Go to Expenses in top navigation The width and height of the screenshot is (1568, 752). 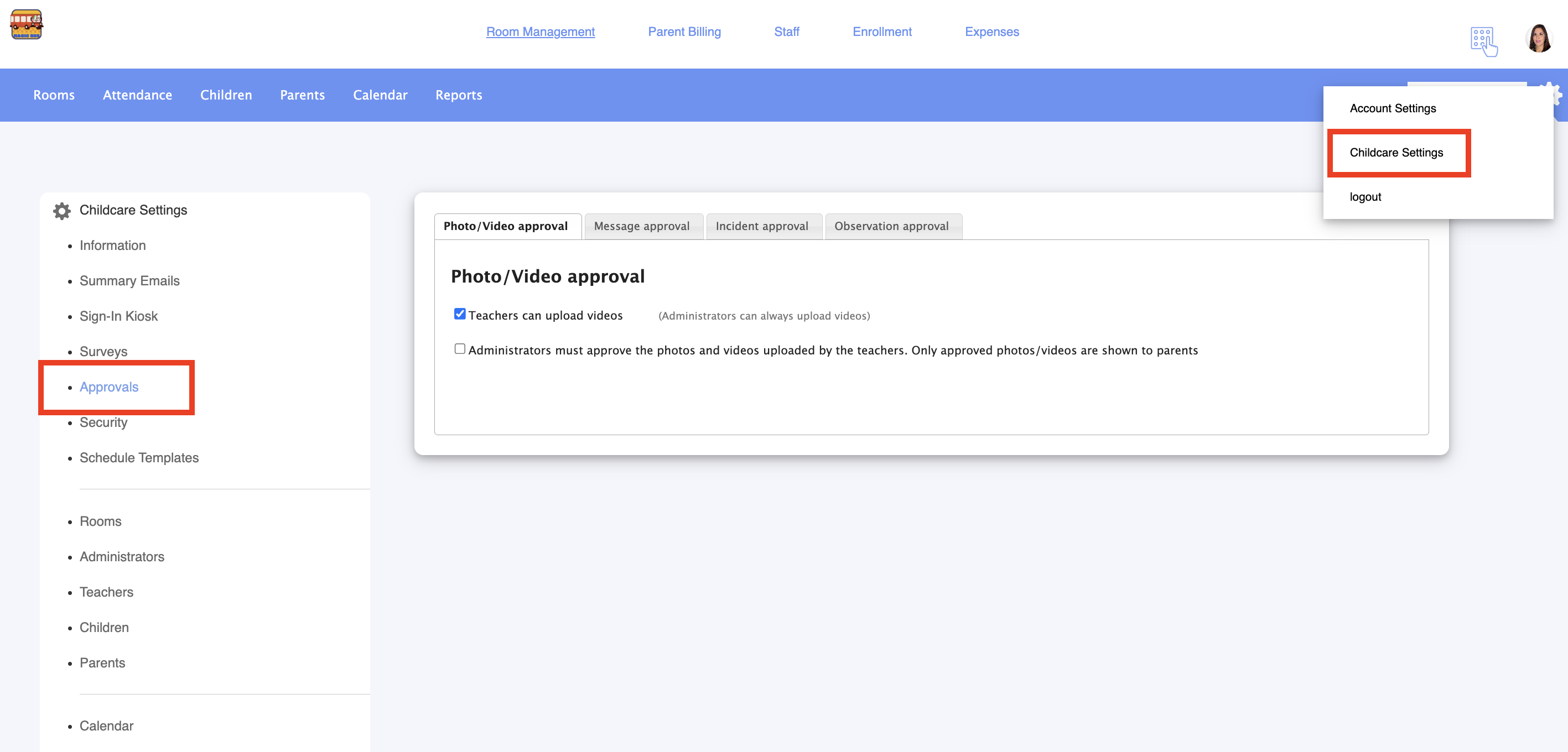pyautogui.click(x=991, y=32)
